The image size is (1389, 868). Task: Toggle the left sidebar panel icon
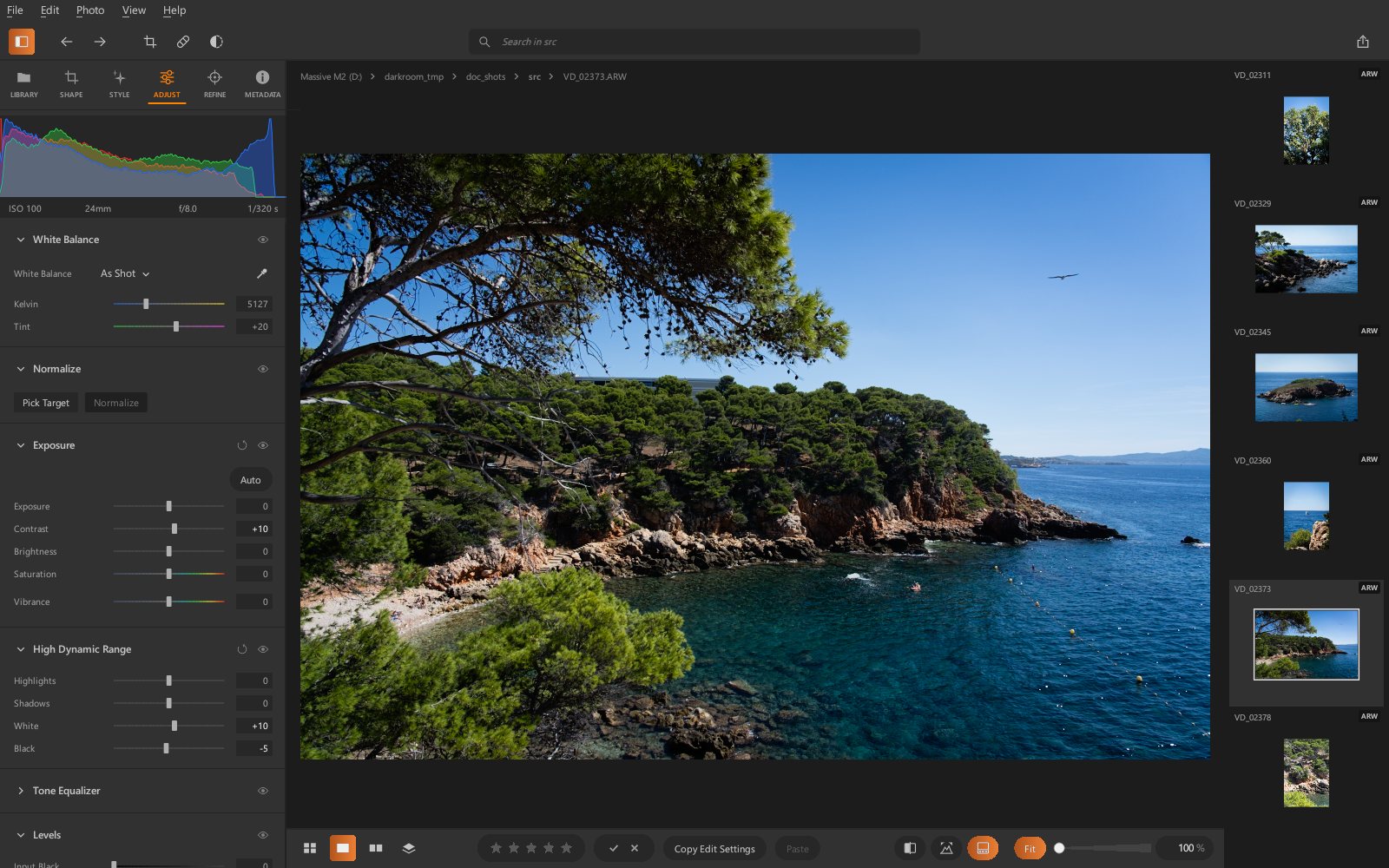(22, 41)
